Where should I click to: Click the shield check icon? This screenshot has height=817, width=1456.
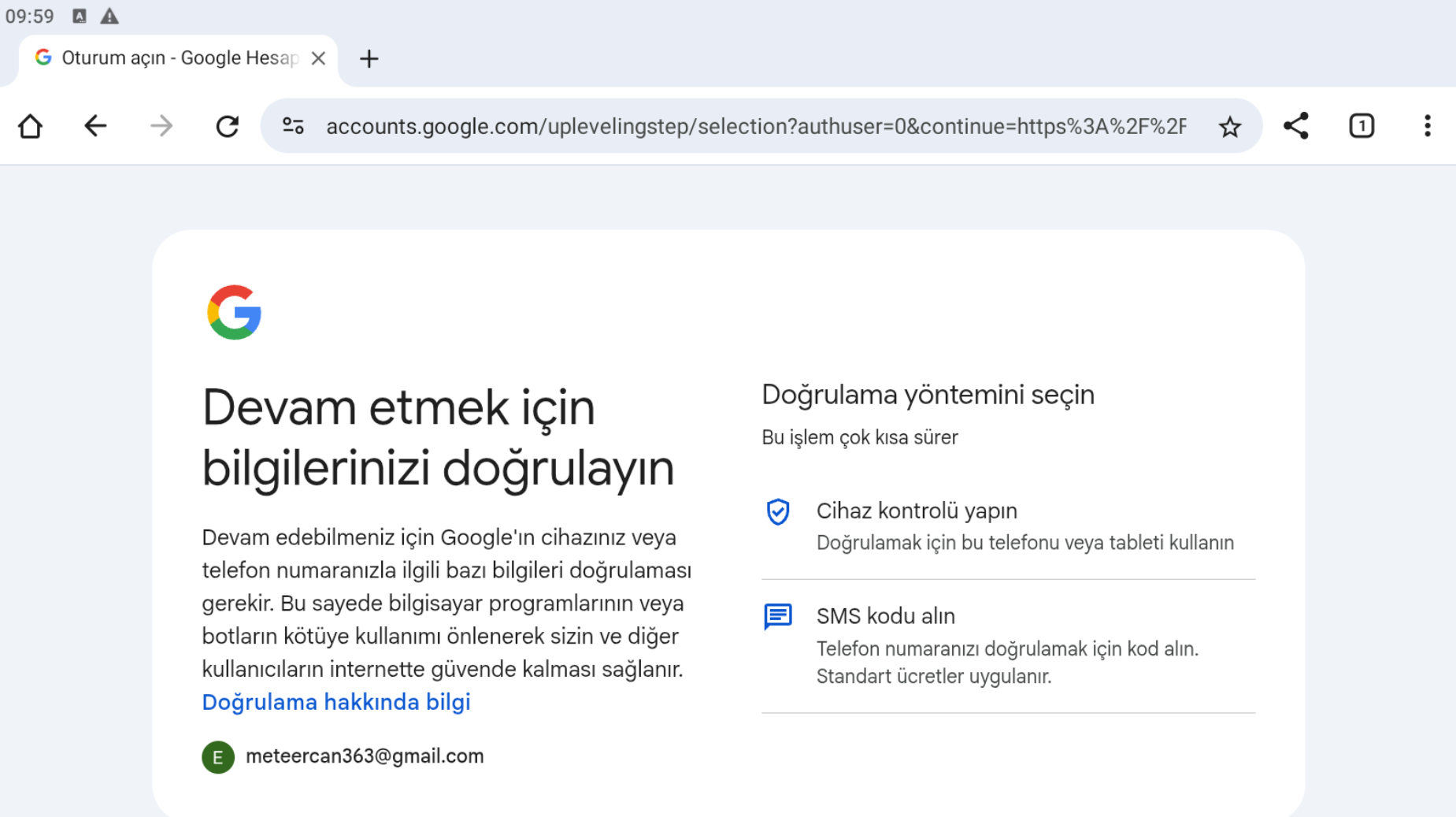(x=778, y=512)
